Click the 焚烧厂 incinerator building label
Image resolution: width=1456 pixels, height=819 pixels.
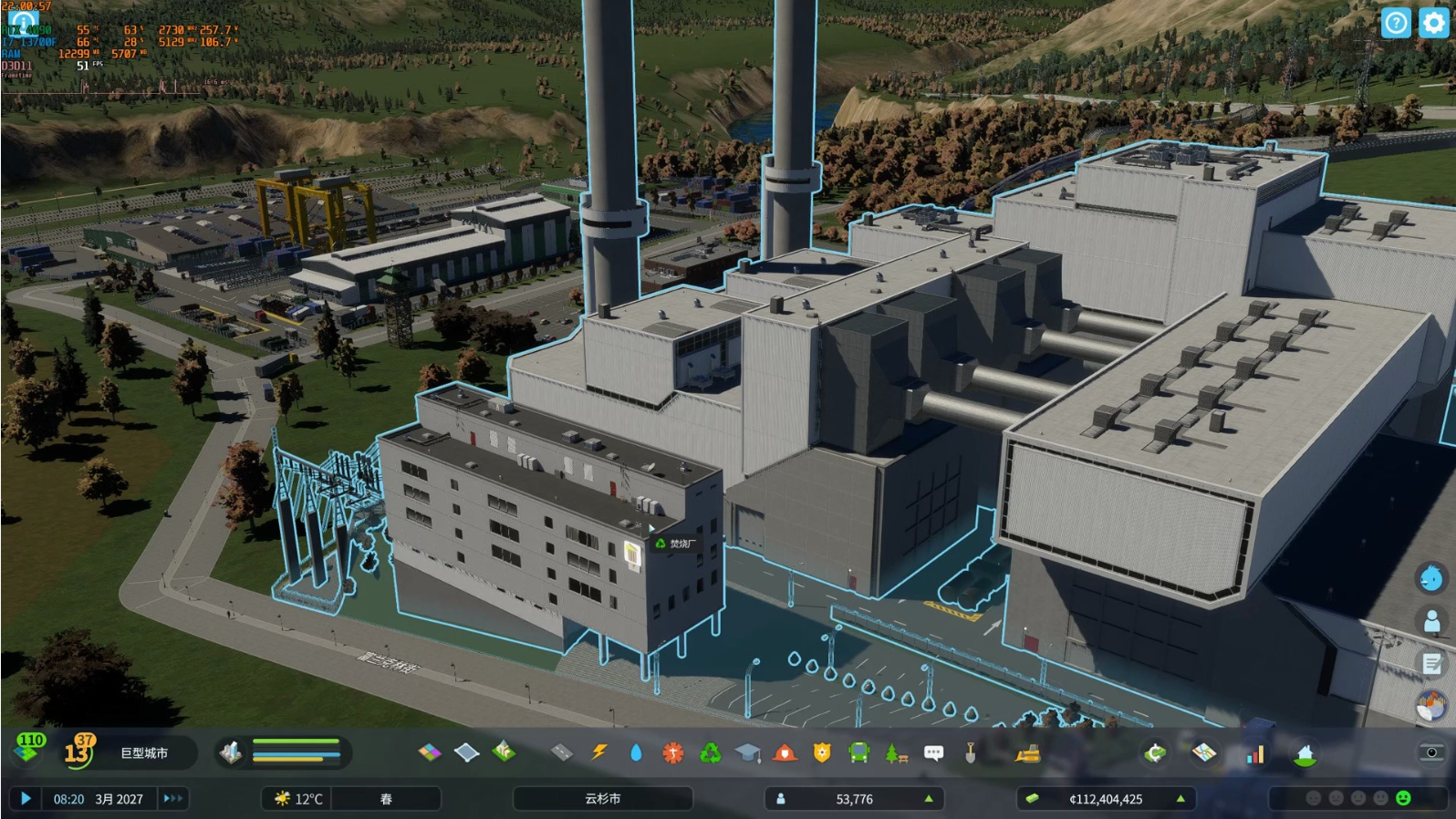tap(675, 544)
